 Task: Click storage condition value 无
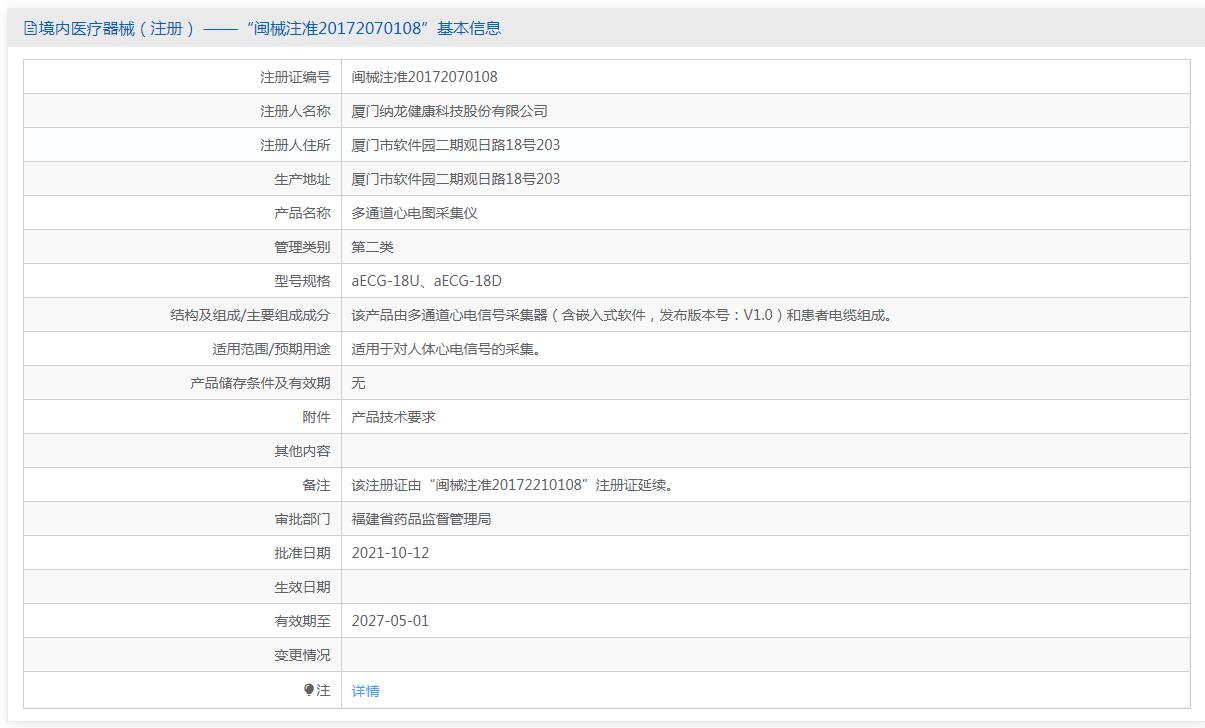tap(359, 383)
